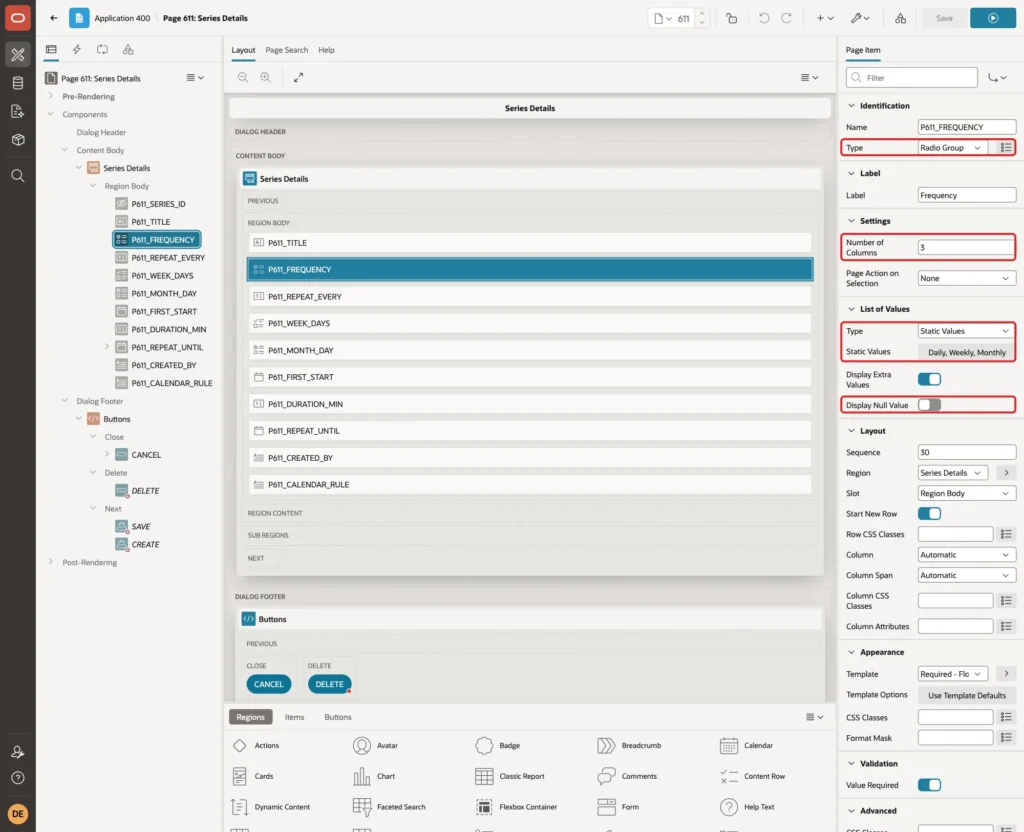The width and height of the screenshot is (1024, 832).
Task: Open the Processing tab icon
Action: (103, 50)
